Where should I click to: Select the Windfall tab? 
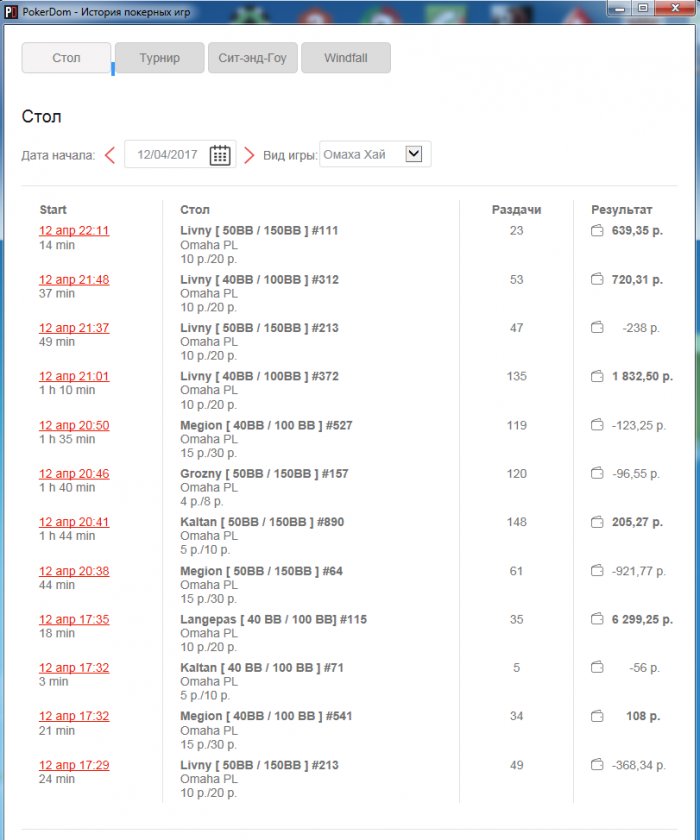click(x=345, y=58)
